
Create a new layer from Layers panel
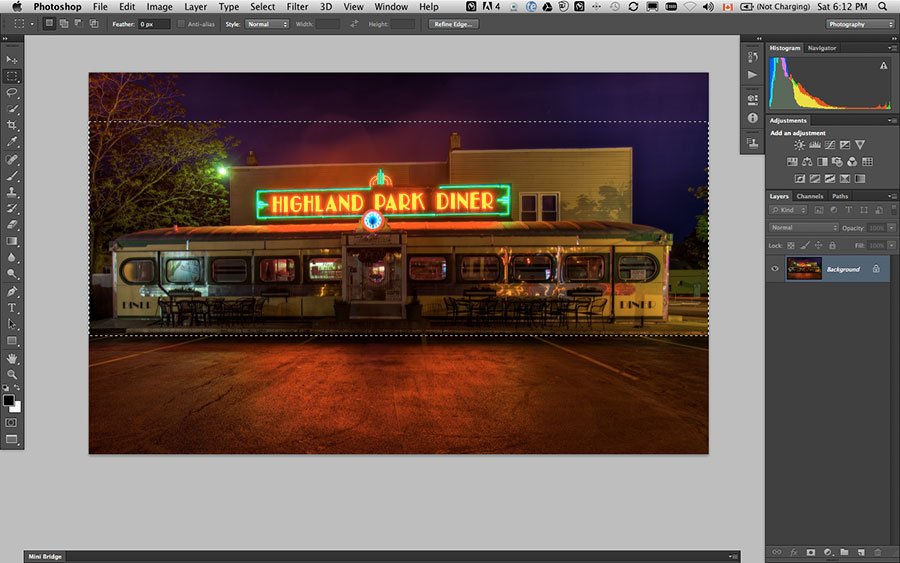coord(861,552)
